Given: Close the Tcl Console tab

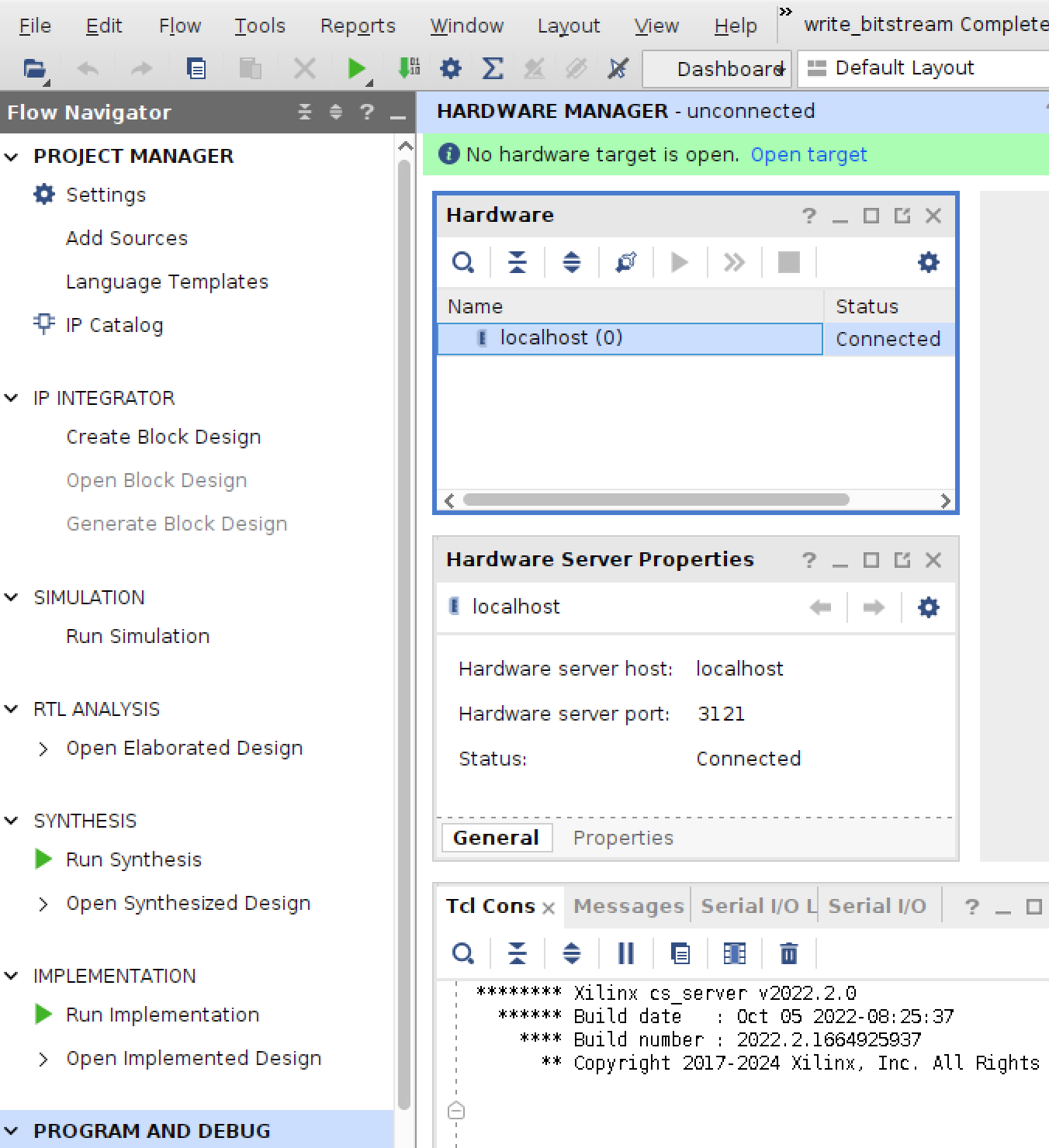Looking at the screenshot, I should point(549,908).
